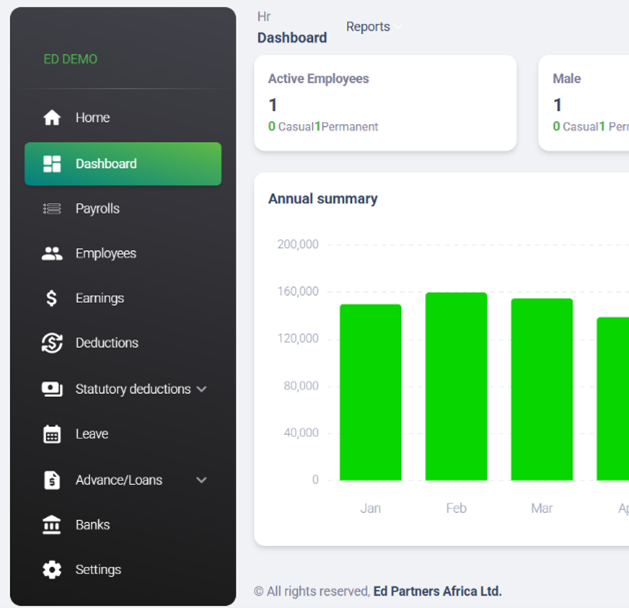Click the Payrolls list icon
Image resolution: width=629 pixels, height=608 pixels.
(52, 209)
